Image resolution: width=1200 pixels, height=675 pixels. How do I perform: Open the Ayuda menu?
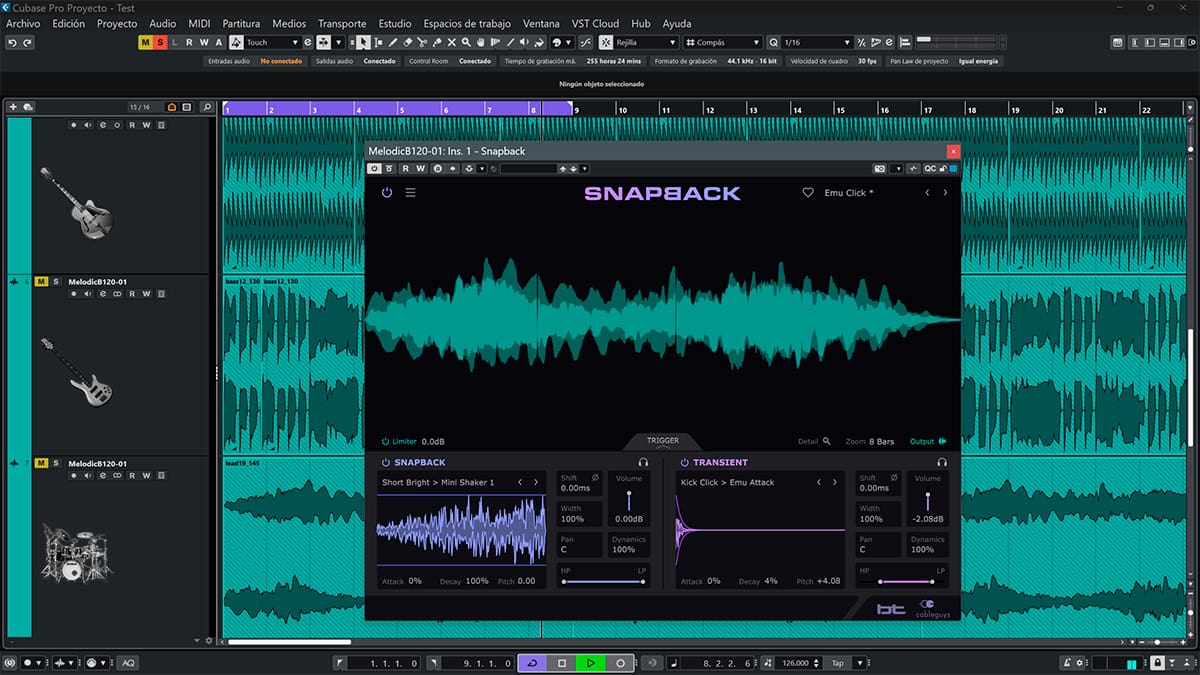click(676, 23)
